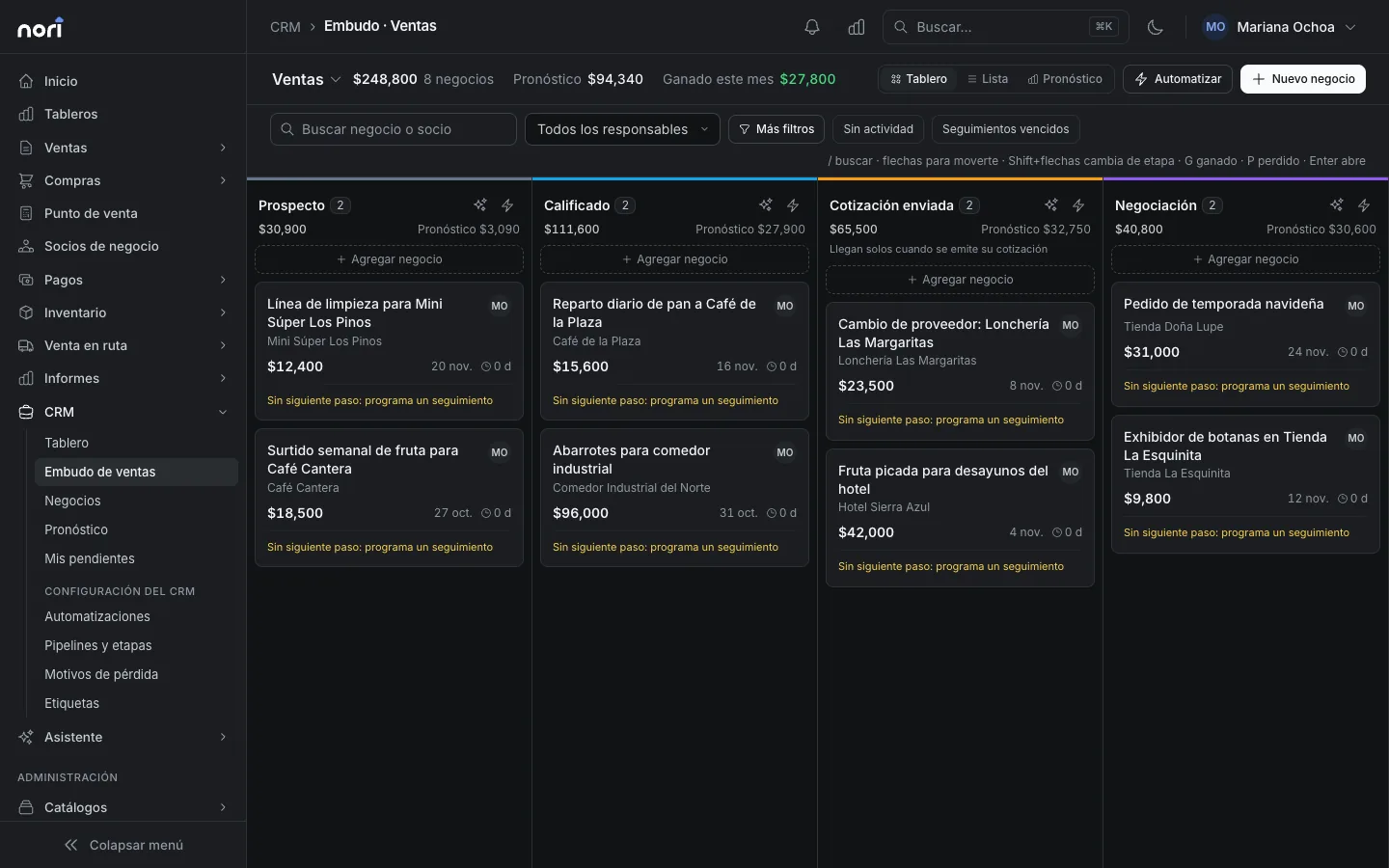Click Agregar negocio in Calificado column
This screenshot has height=868, width=1389.
[x=674, y=259]
